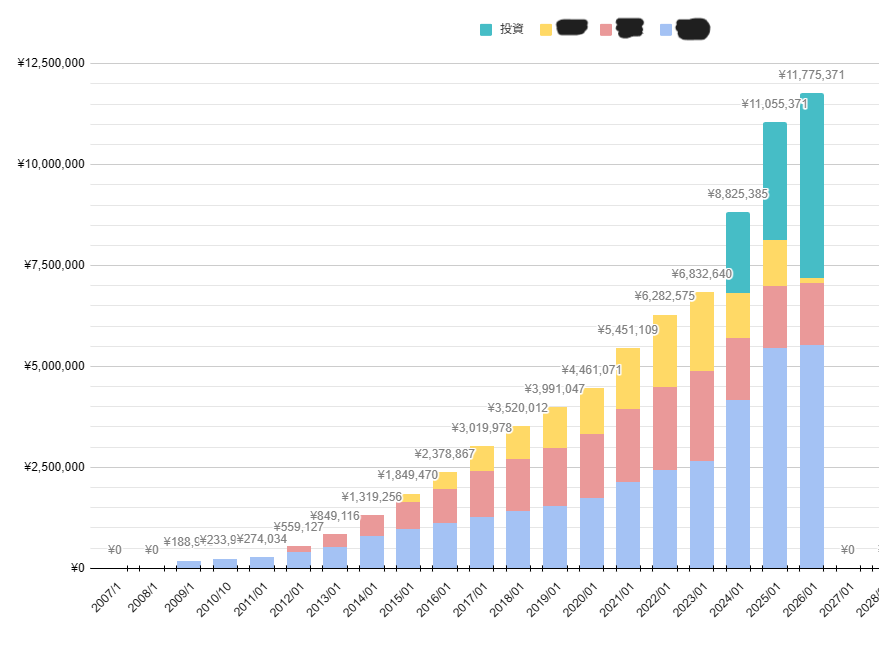
Task: Click the yellow segment of the 2018/01 bar
Action: [x=518, y=442]
